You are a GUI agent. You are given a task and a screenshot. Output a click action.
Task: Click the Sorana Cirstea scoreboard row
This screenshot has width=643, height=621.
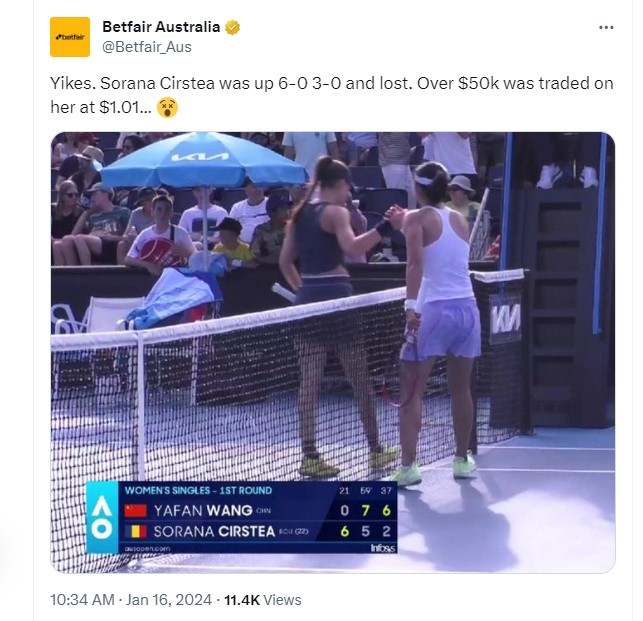(258, 532)
